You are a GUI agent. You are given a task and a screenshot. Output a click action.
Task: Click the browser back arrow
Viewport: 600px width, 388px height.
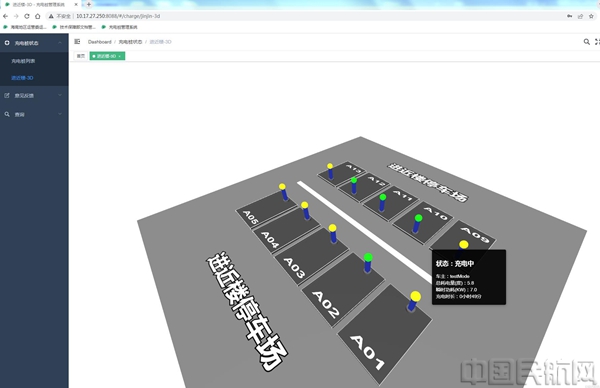coord(5,16)
